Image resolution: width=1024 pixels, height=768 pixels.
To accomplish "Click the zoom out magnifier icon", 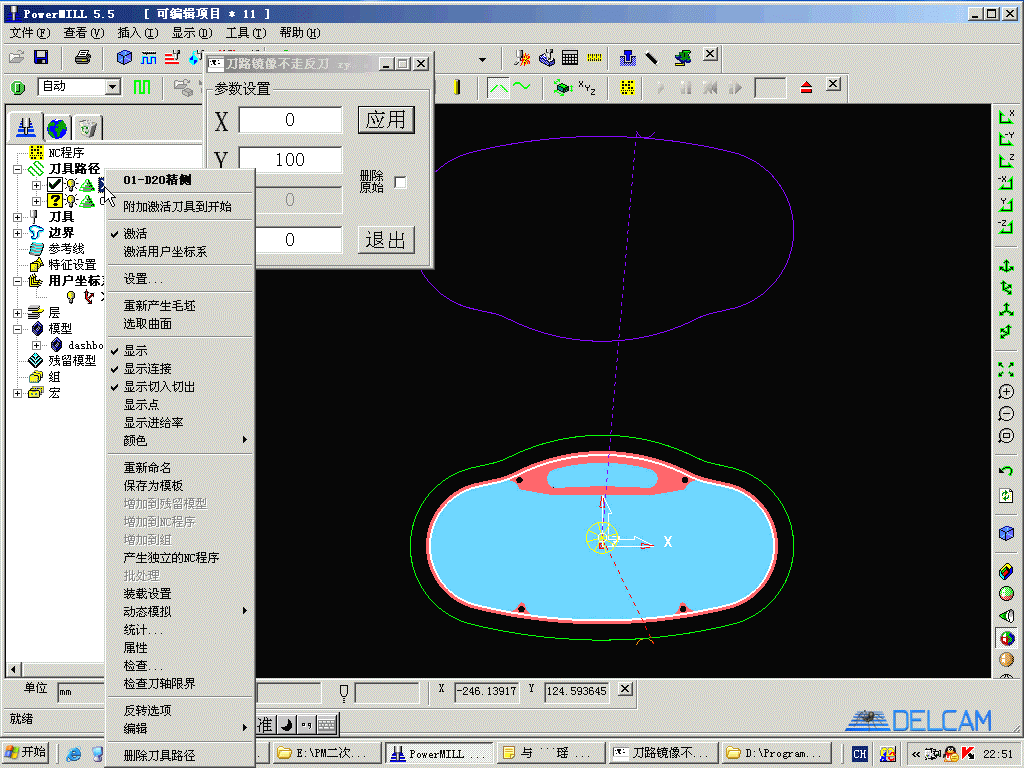I will pos(1006,414).
